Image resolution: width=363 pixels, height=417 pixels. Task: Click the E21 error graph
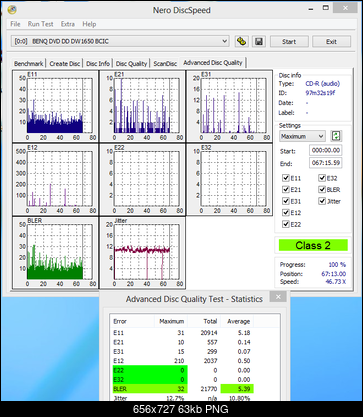(x=142, y=106)
